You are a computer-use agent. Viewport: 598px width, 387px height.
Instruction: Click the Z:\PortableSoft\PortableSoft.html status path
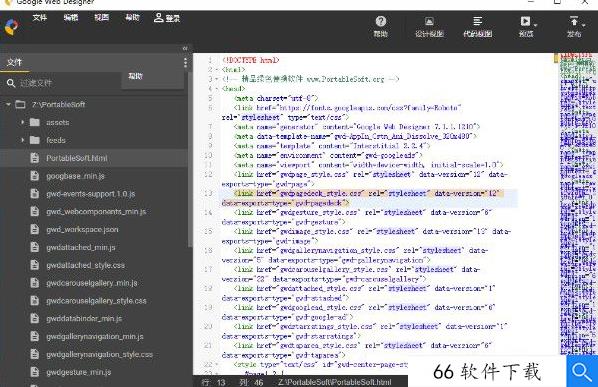pyautogui.click(x=335, y=382)
